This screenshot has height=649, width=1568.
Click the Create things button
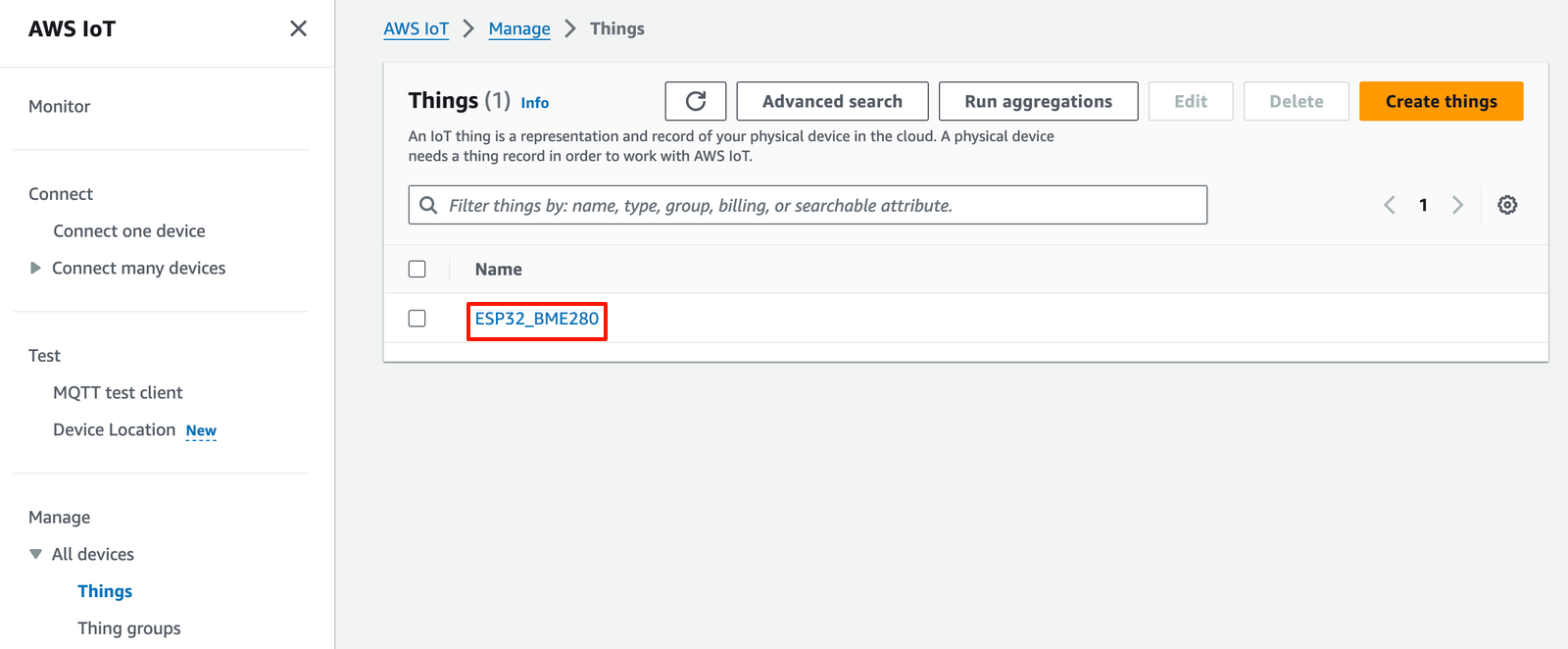(x=1441, y=101)
